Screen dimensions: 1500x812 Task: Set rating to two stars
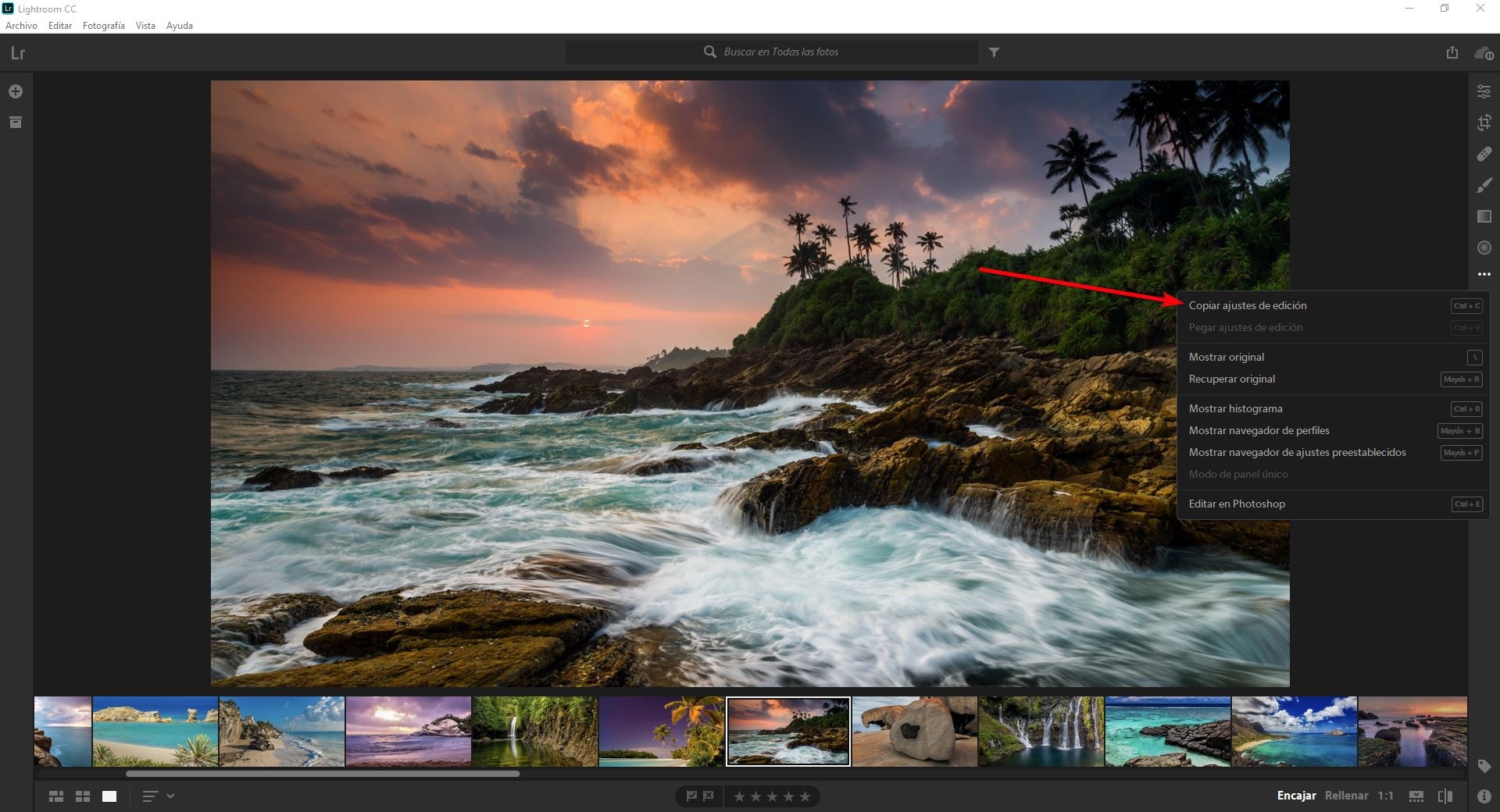(x=755, y=796)
